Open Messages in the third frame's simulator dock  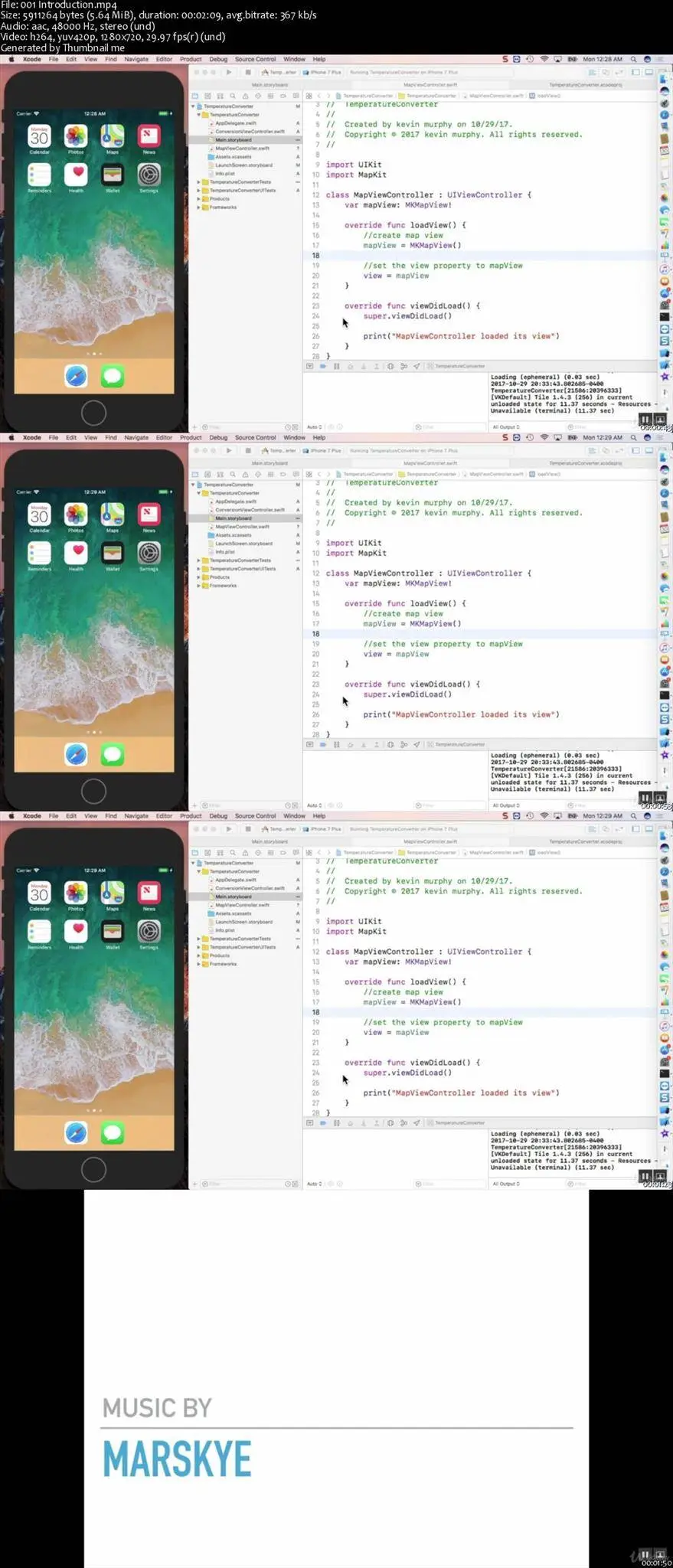(x=113, y=1132)
